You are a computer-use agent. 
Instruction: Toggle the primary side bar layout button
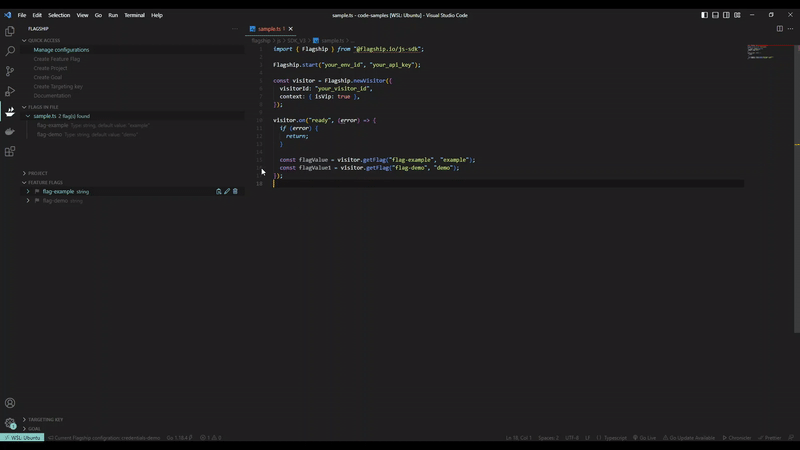point(704,15)
